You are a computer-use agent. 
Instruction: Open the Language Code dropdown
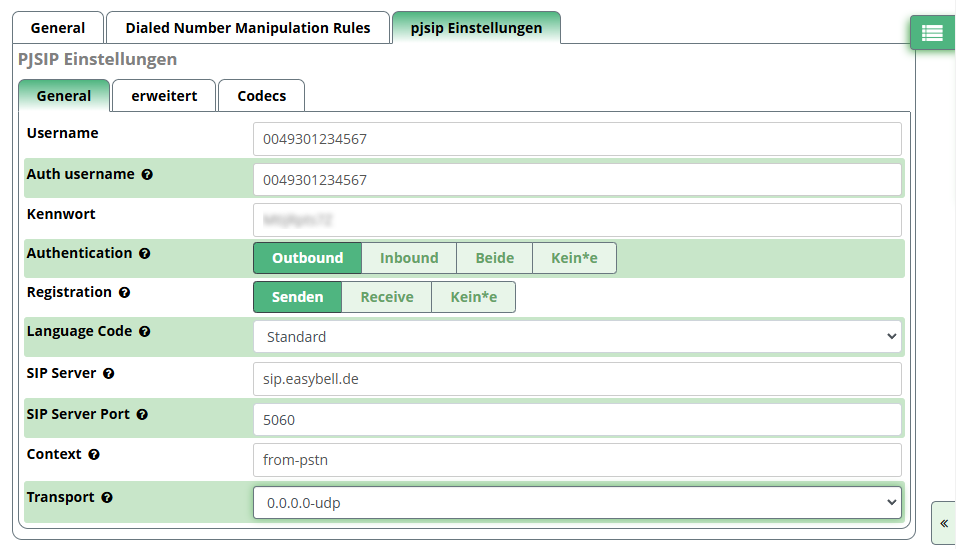click(x=577, y=337)
